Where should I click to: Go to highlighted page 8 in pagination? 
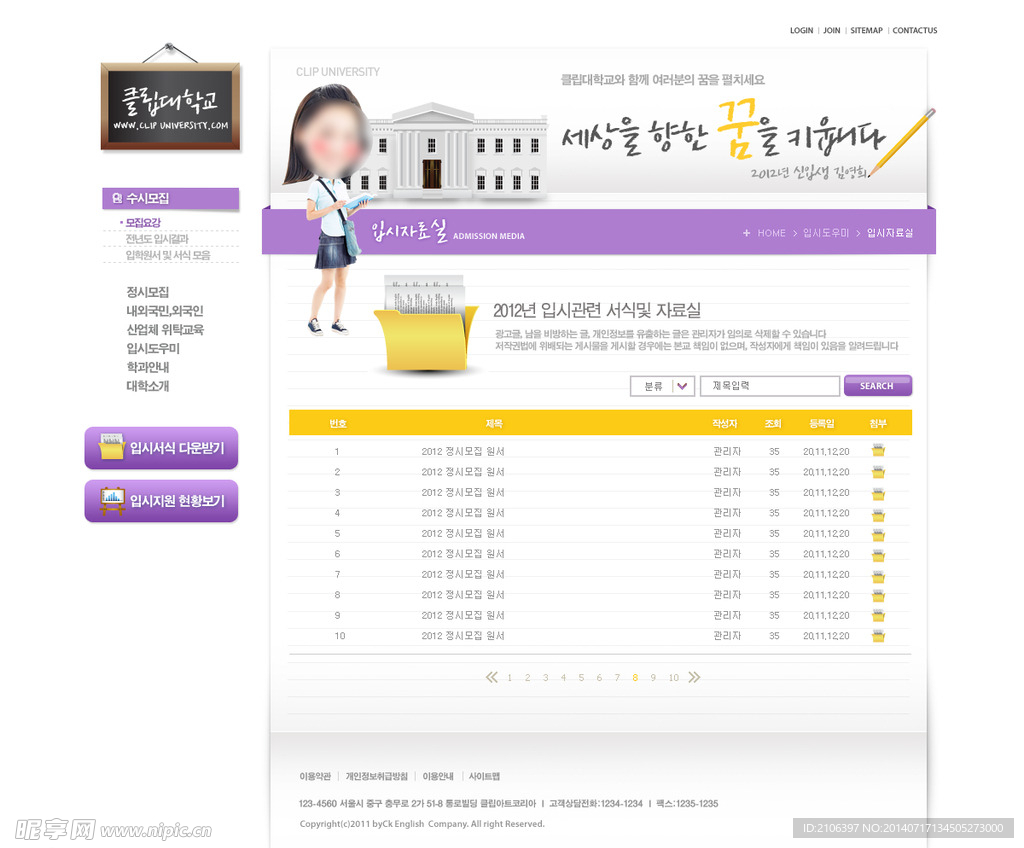coord(635,678)
